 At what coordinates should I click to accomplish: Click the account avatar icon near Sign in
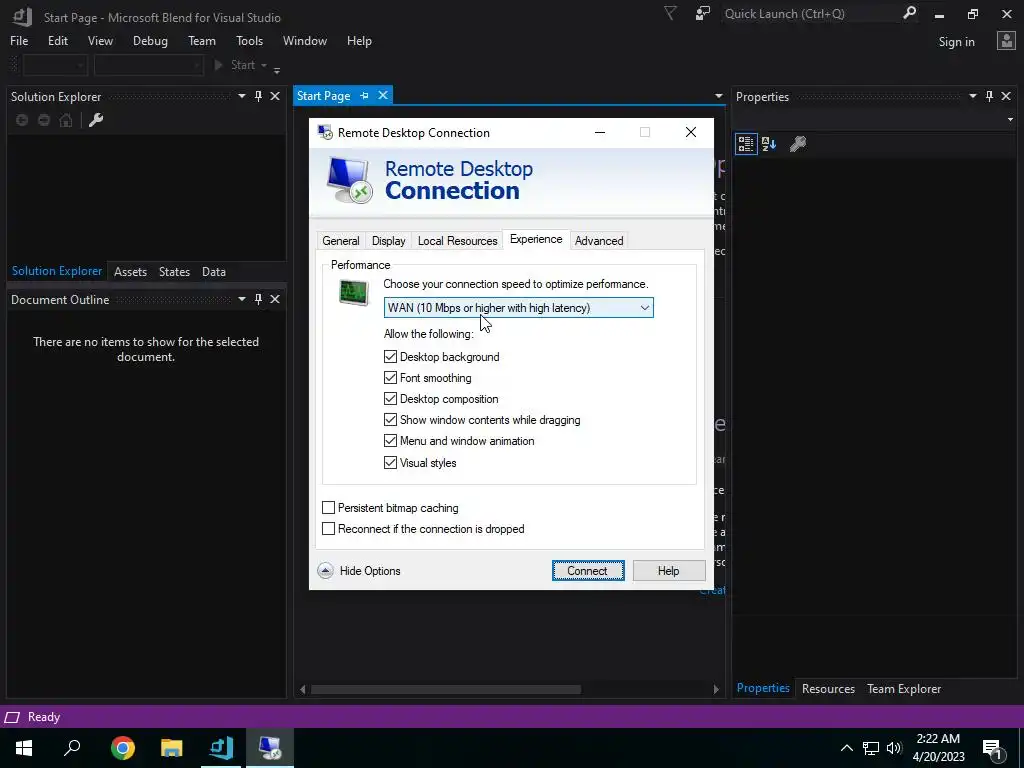point(1006,41)
